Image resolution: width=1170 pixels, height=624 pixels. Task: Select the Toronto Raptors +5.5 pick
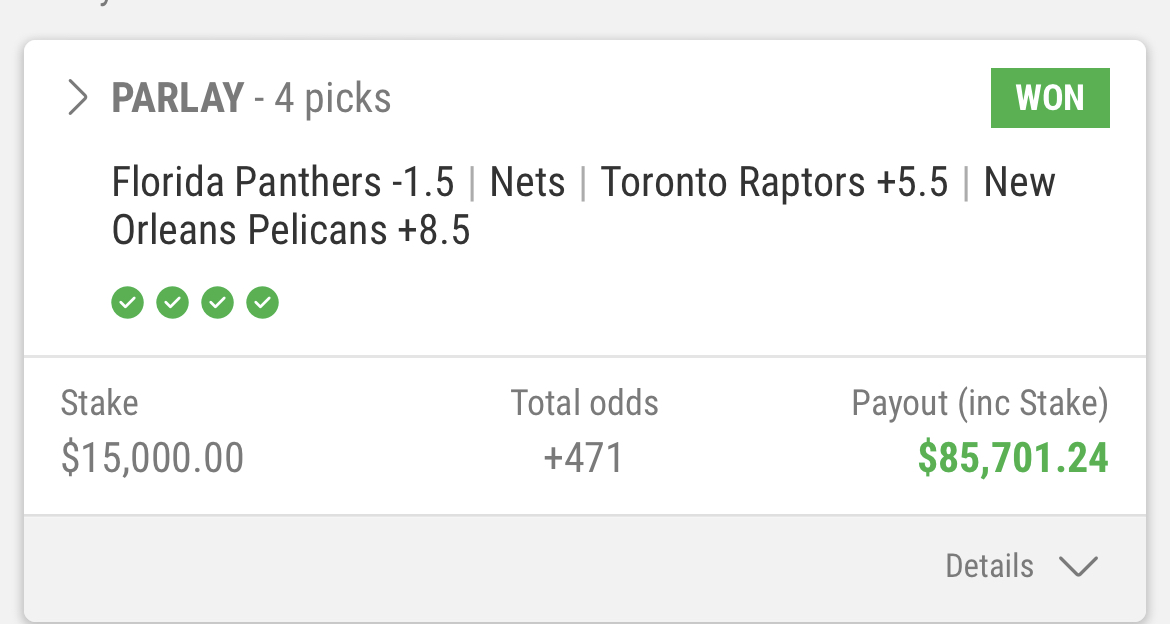[x=774, y=183]
